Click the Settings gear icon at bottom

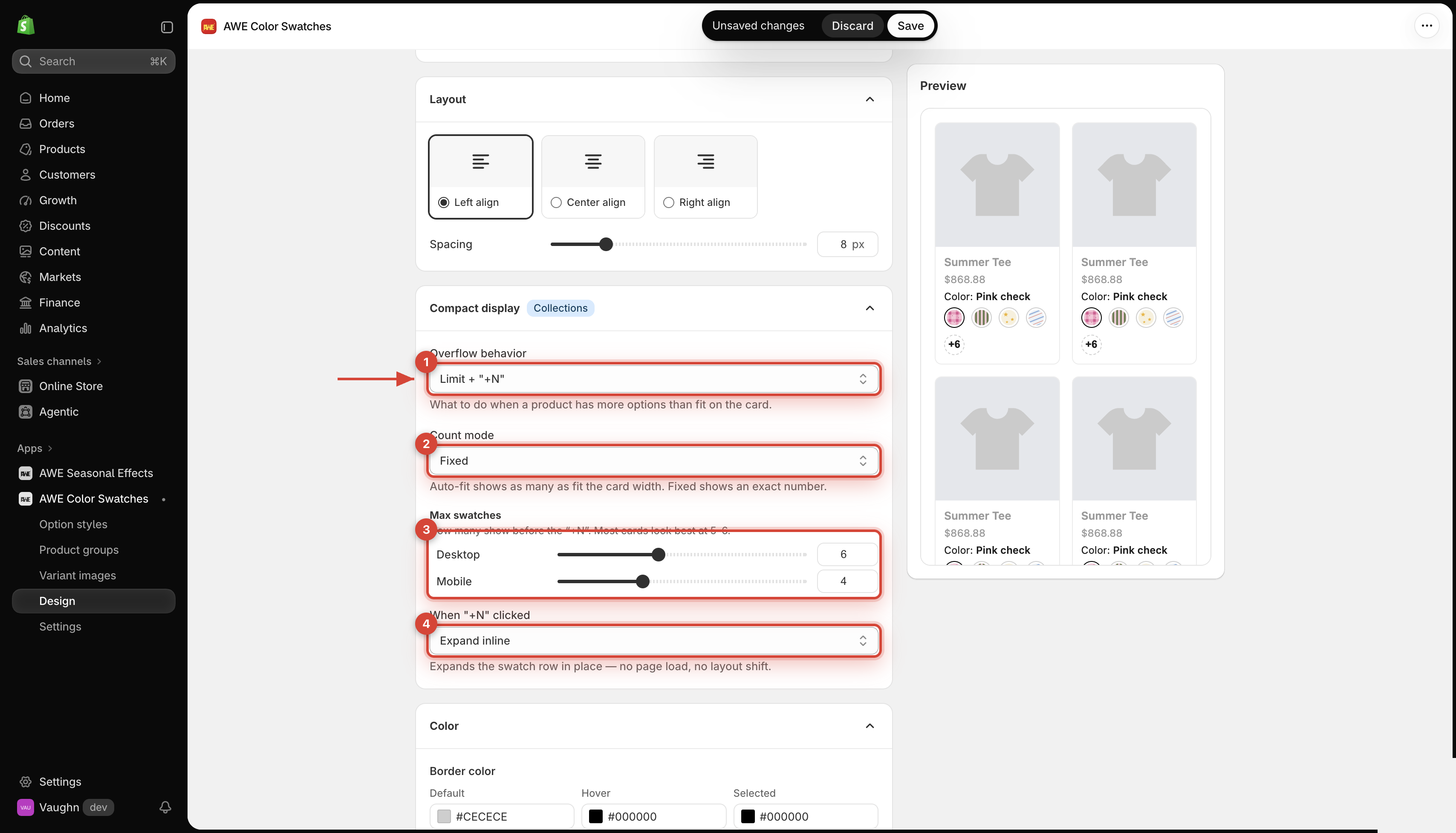tap(25, 781)
